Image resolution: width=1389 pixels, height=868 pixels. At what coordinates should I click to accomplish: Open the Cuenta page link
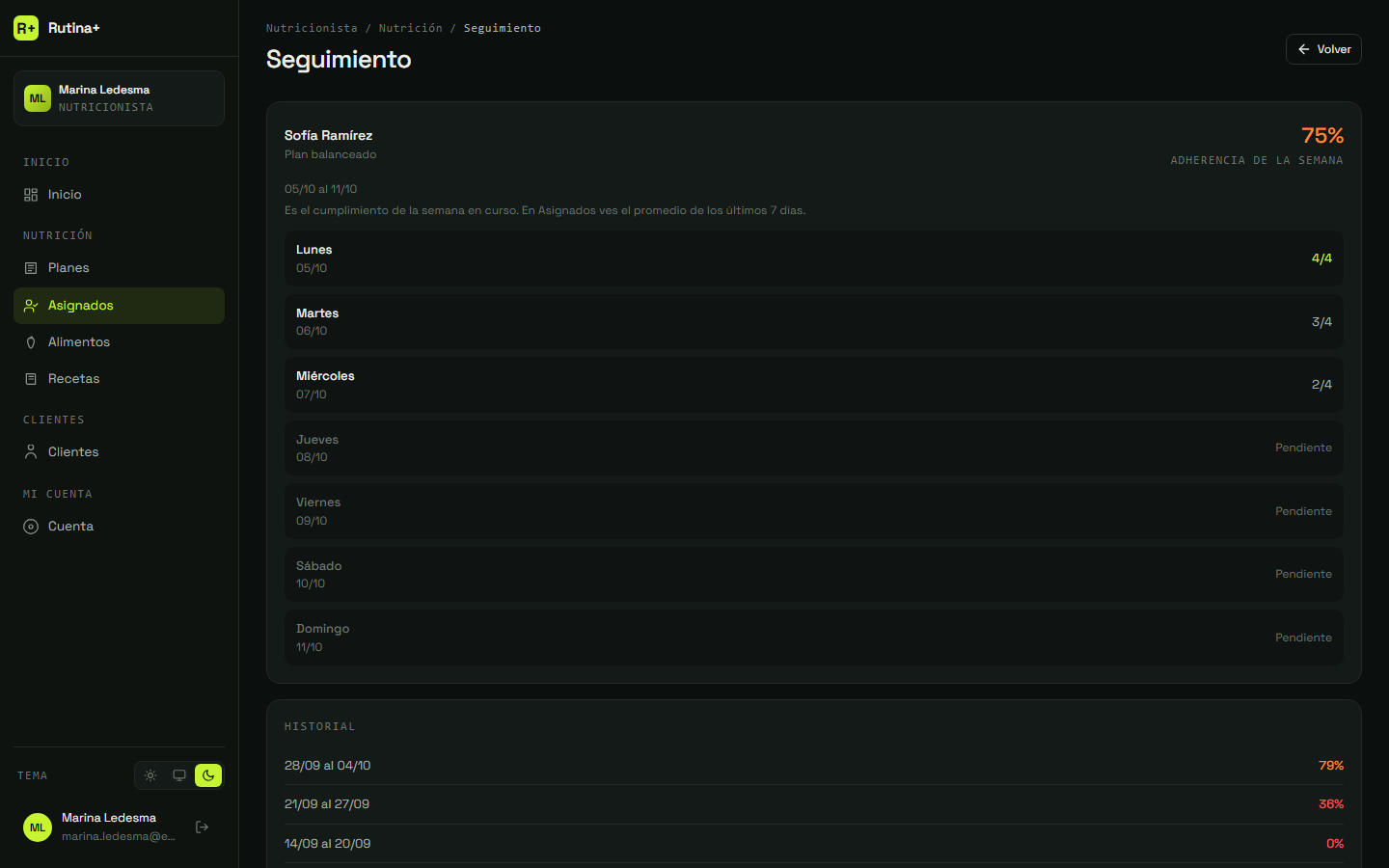[119, 527]
